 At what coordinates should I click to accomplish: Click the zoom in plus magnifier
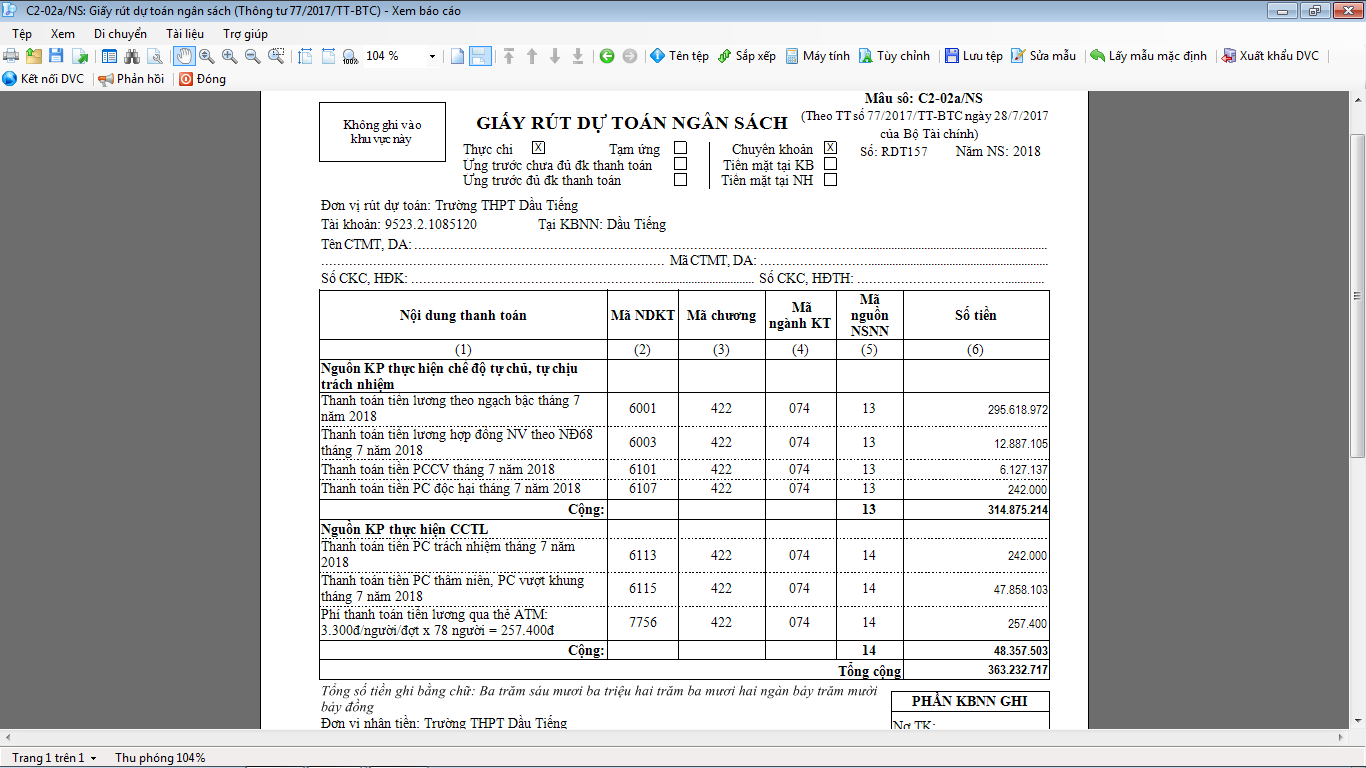click(230, 56)
